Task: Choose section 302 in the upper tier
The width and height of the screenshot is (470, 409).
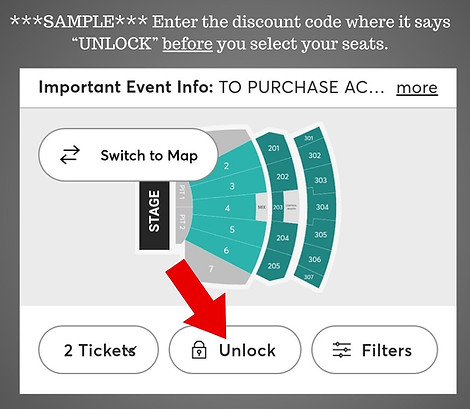Action: tap(314, 155)
